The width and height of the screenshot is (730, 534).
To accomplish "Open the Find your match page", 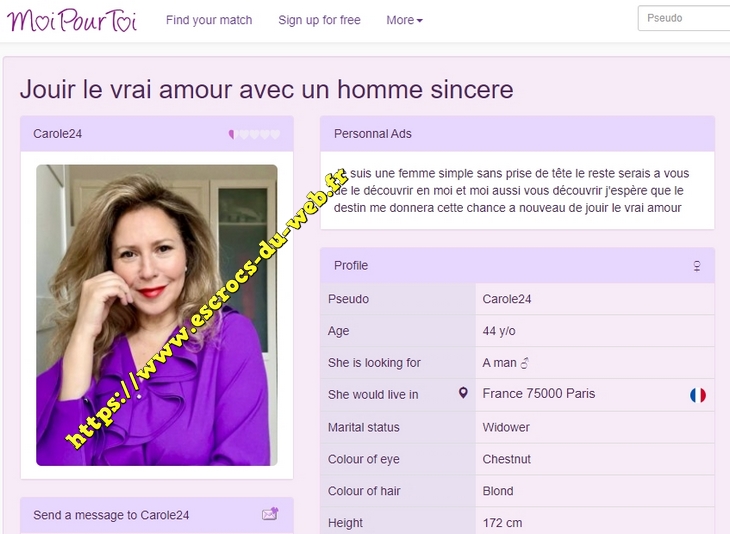I will click(209, 20).
